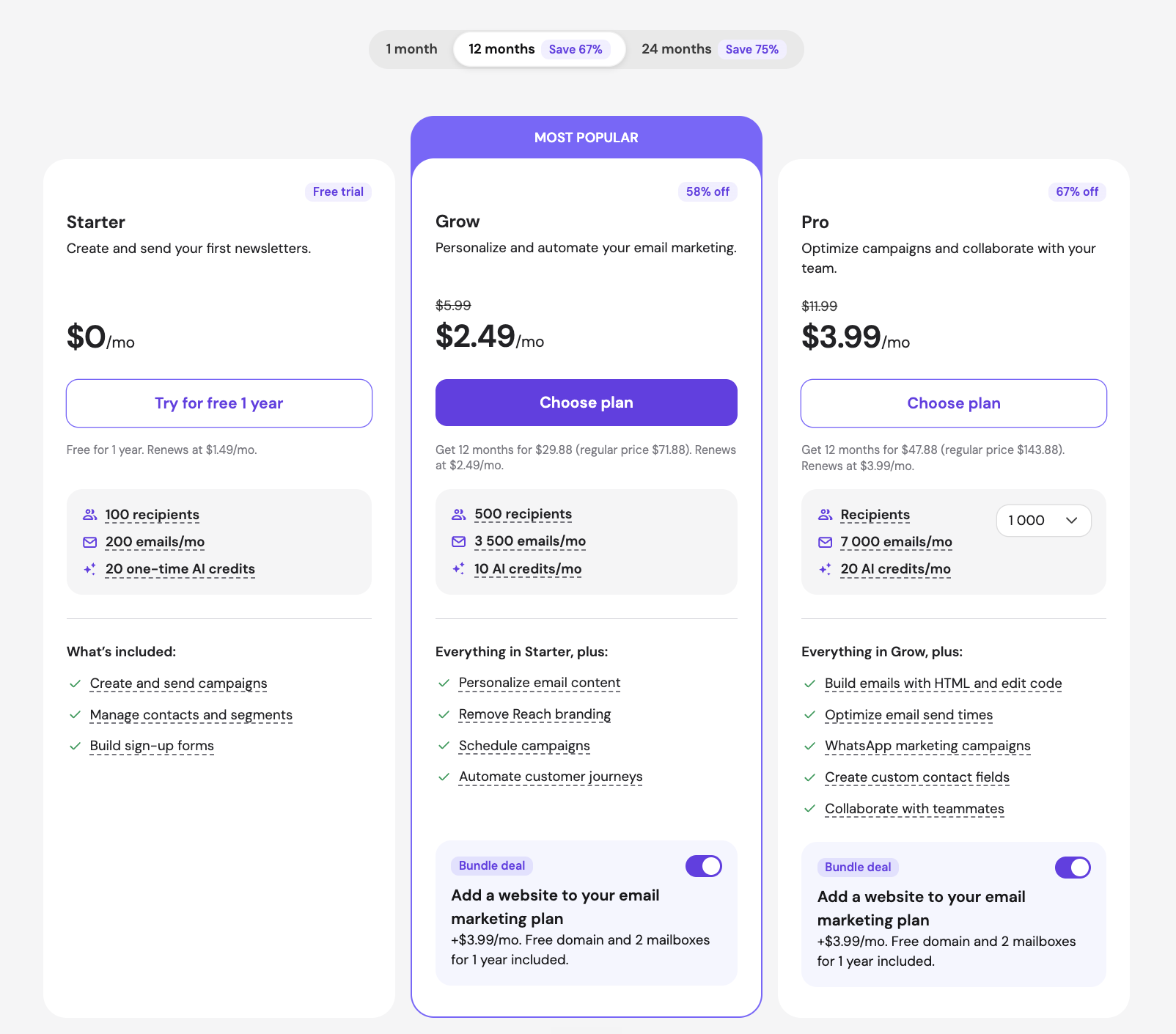
Task: Click checkmark next to Build sign-up forms
Action: coord(75,746)
